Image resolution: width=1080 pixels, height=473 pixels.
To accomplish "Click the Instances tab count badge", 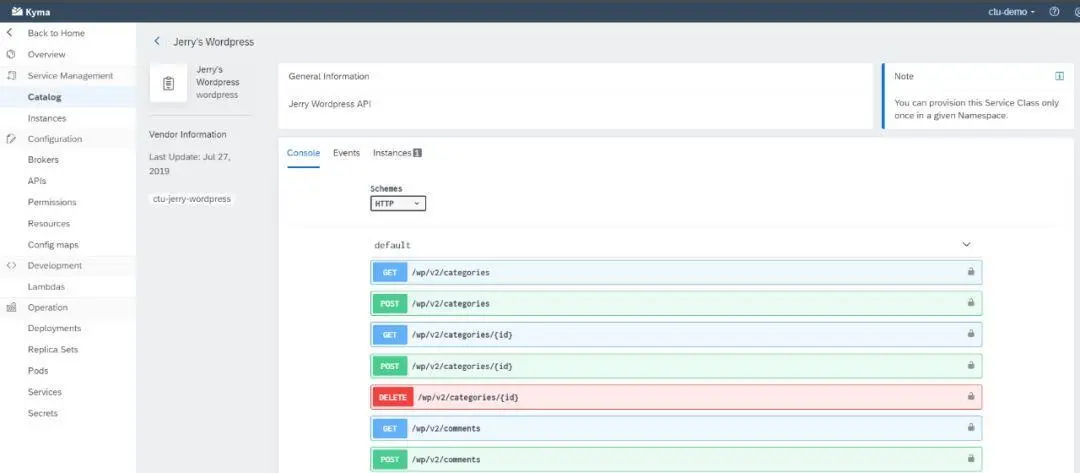I will point(417,153).
